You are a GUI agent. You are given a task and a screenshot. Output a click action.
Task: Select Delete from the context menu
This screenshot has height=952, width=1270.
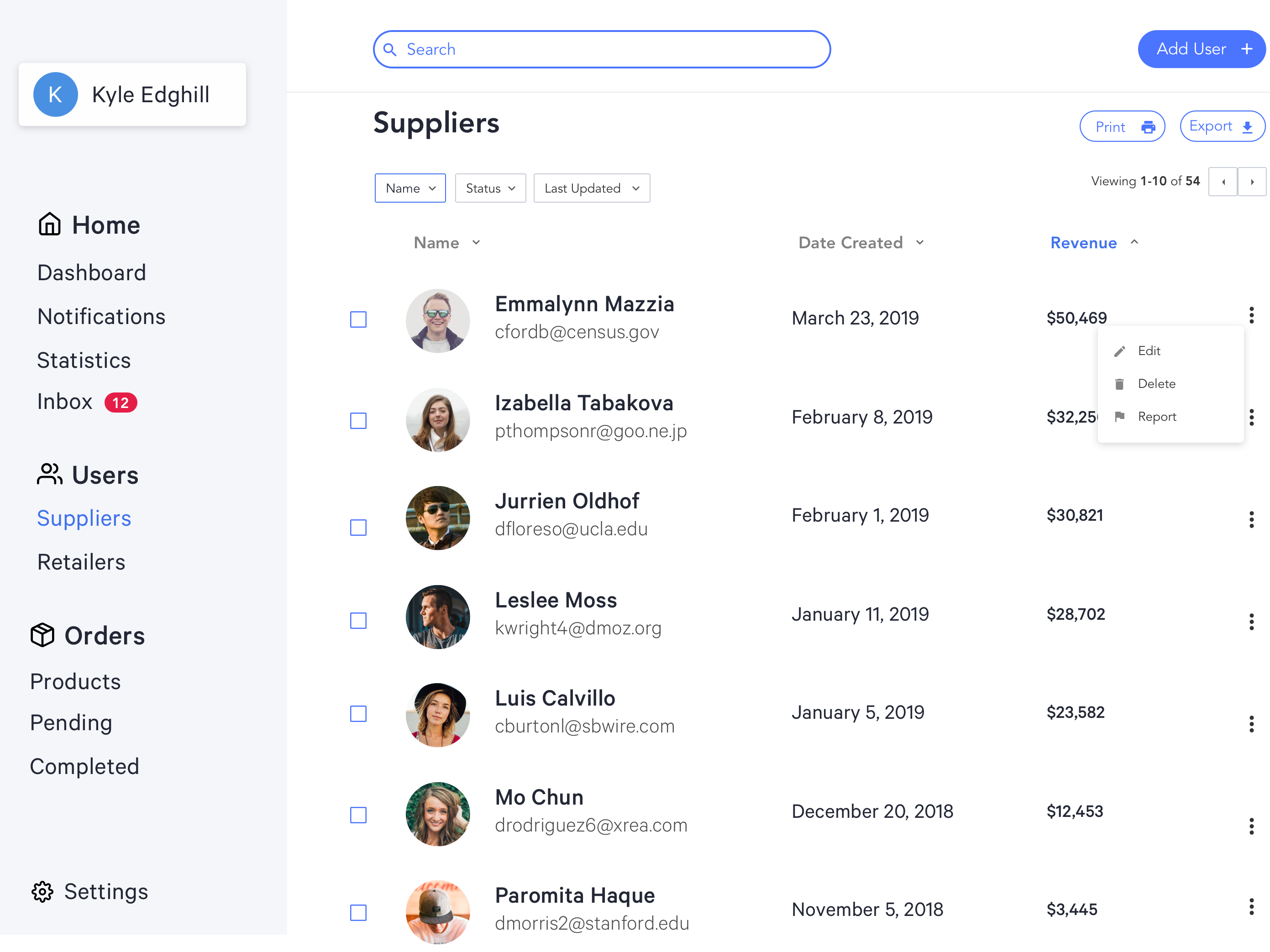click(x=1156, y=383)
